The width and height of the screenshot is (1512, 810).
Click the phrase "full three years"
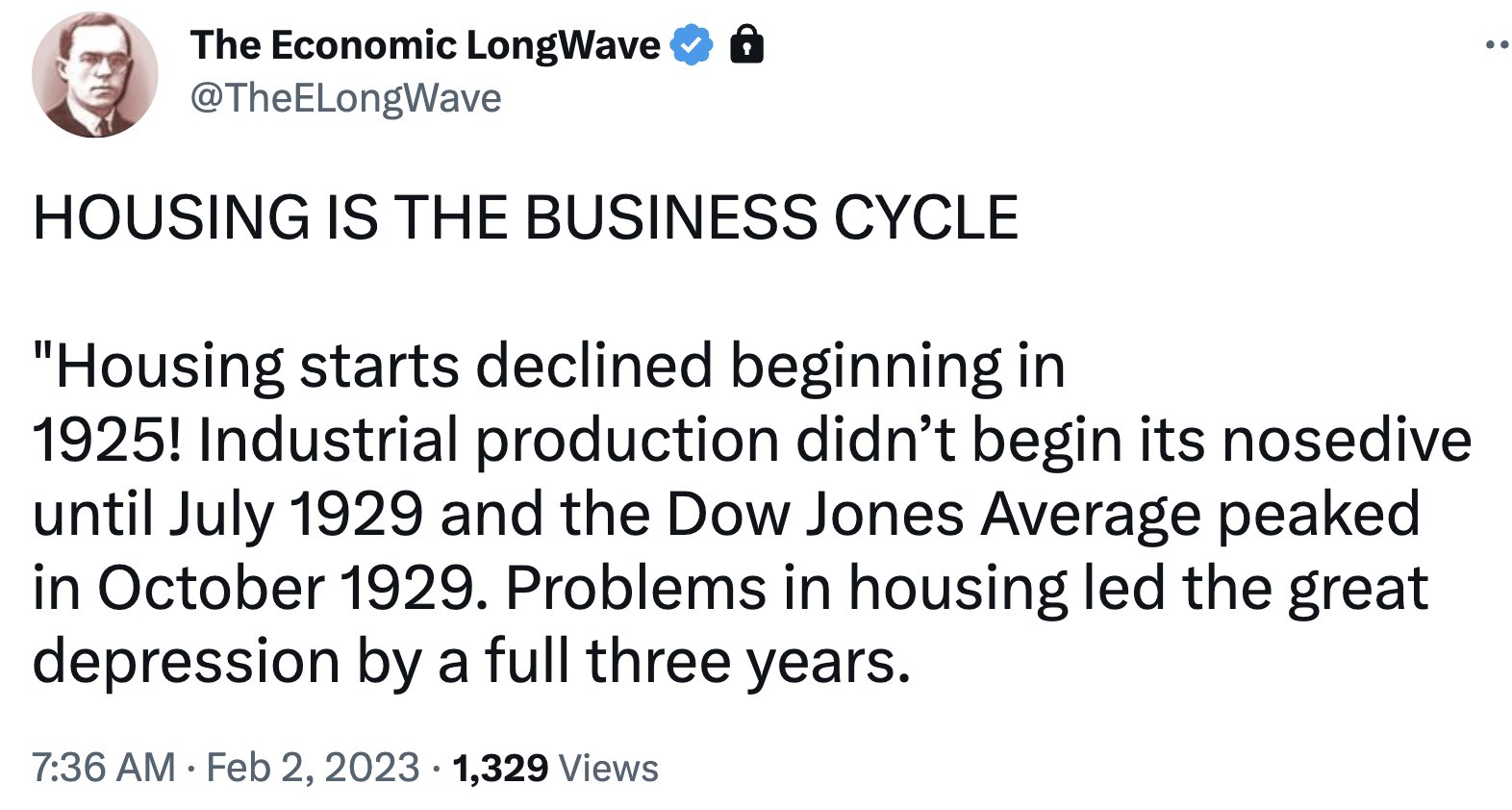697,663
